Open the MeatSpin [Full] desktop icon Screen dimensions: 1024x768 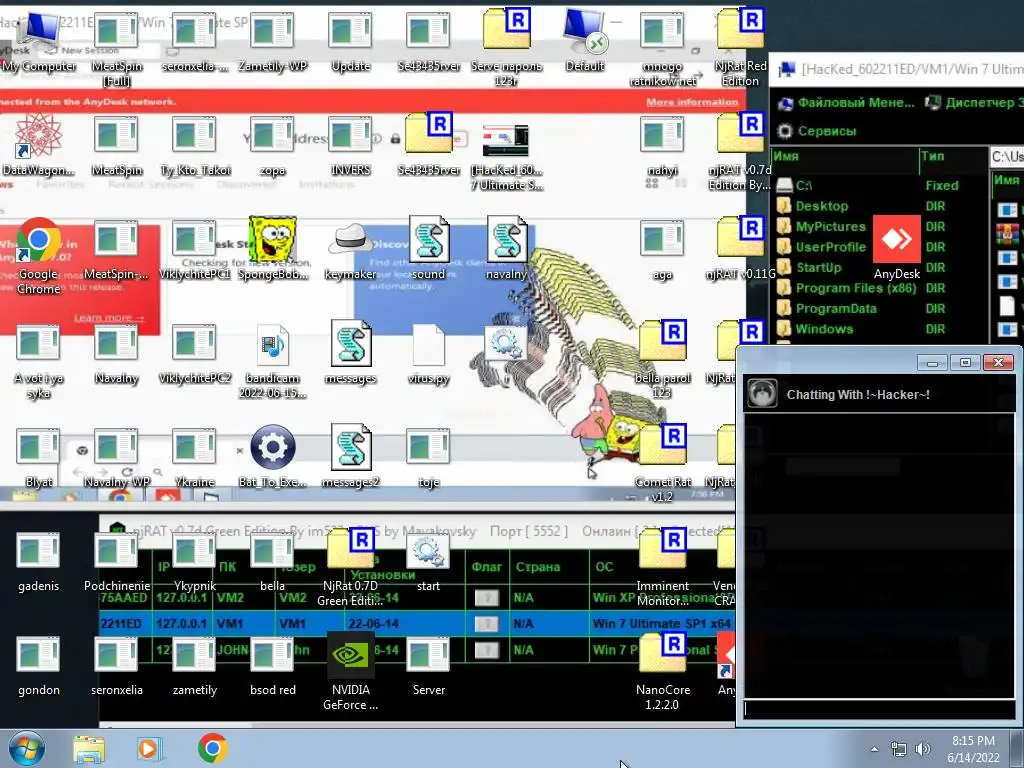(116, 49)
